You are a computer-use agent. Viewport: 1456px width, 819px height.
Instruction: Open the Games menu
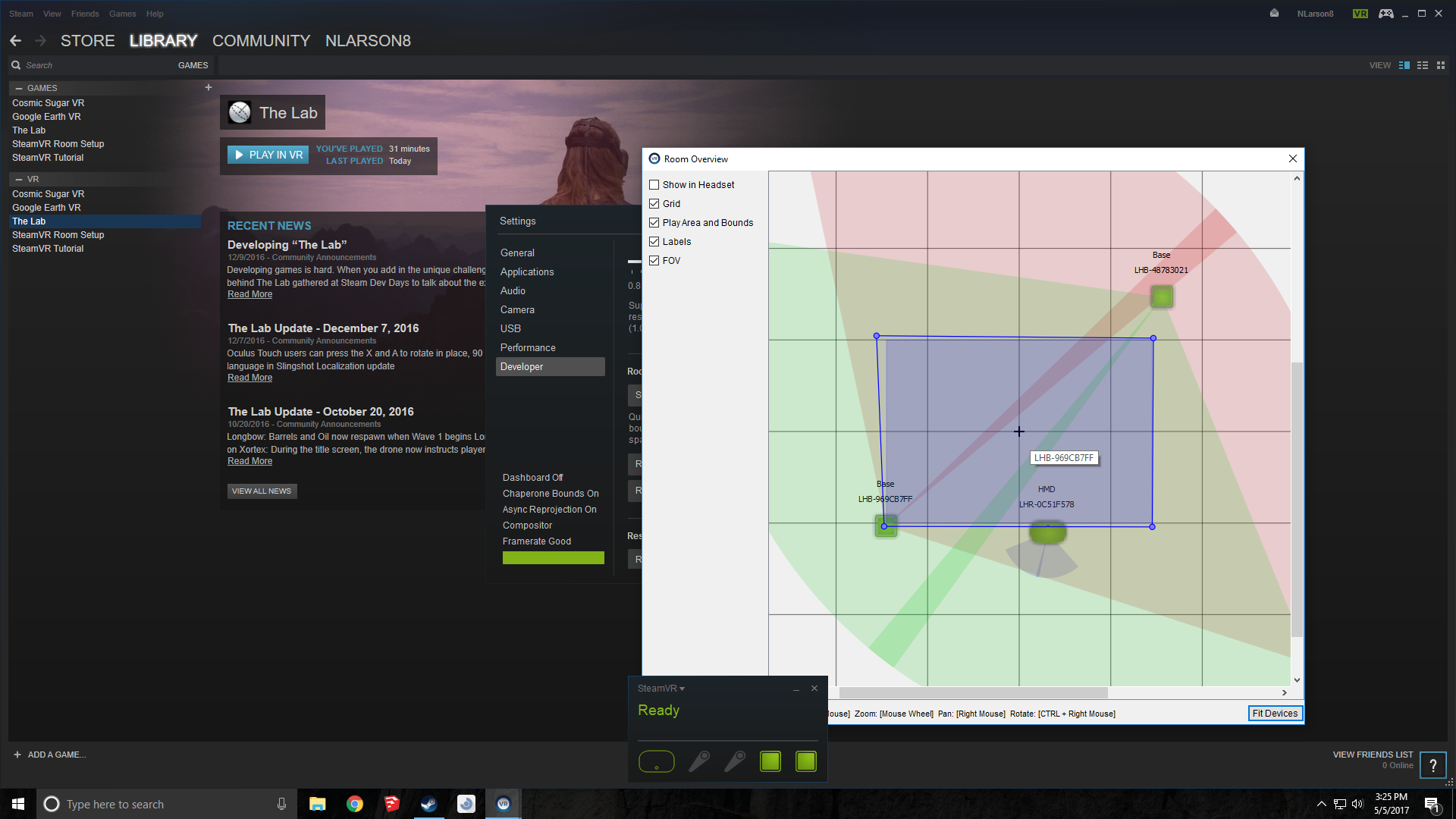tap(123, 14)
